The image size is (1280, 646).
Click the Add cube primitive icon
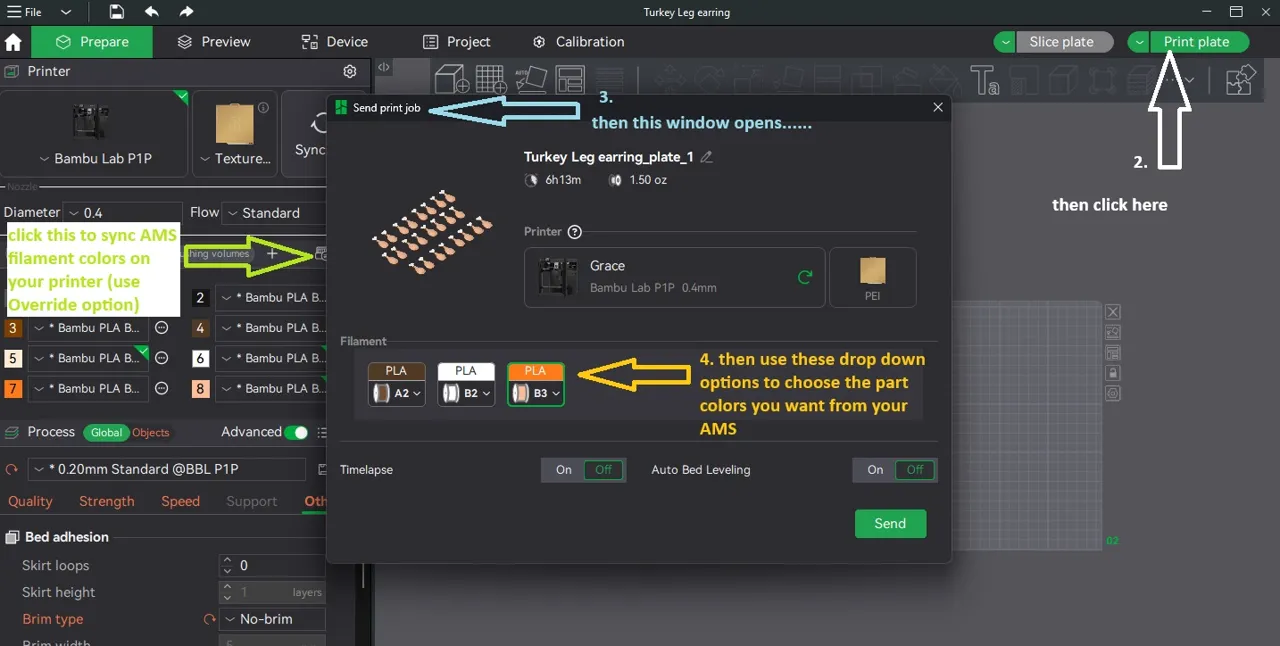tap(452, 79)
